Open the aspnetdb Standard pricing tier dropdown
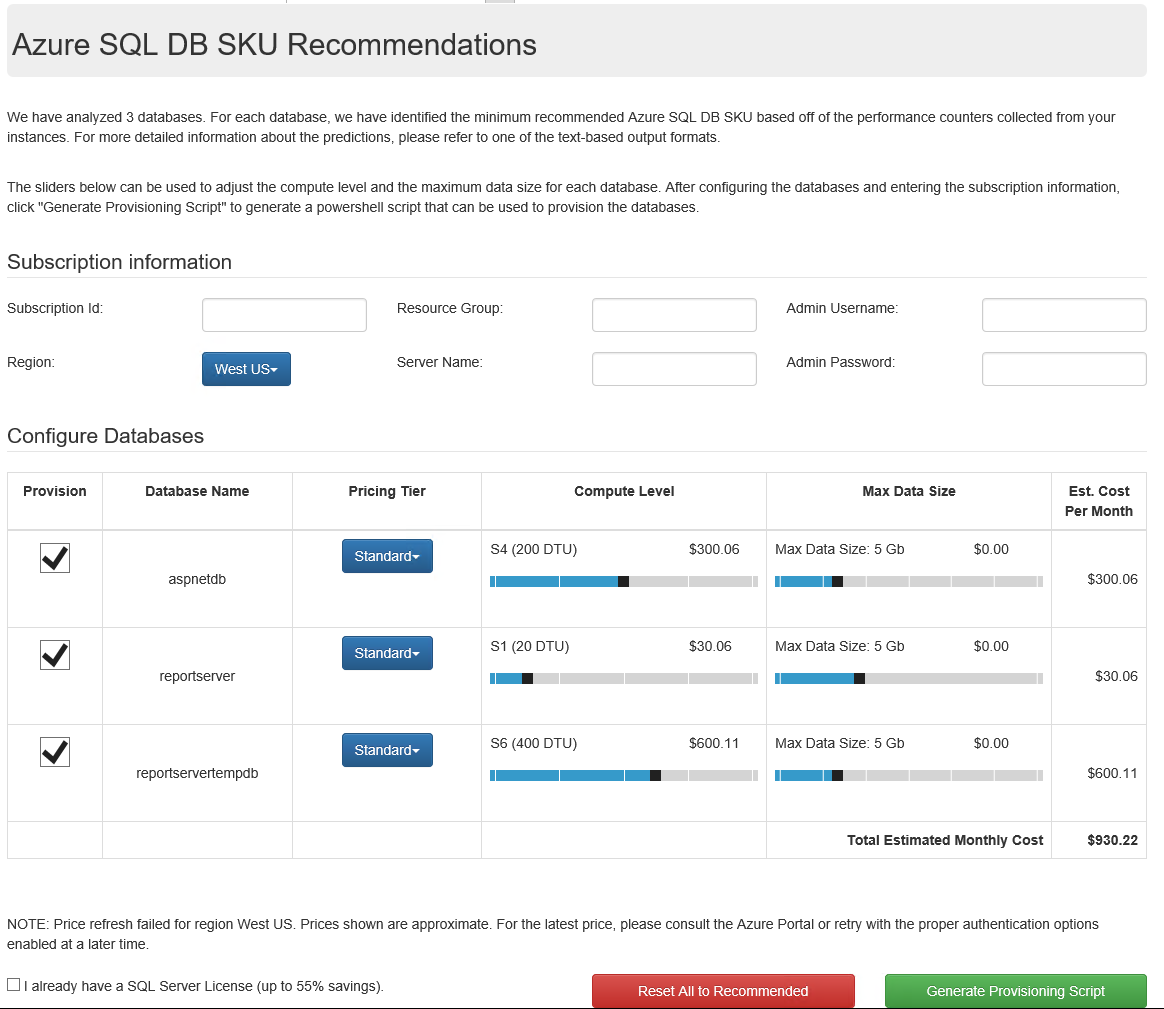The width and height of the screenshot is (1164, 1009). (x=387, y=556)
